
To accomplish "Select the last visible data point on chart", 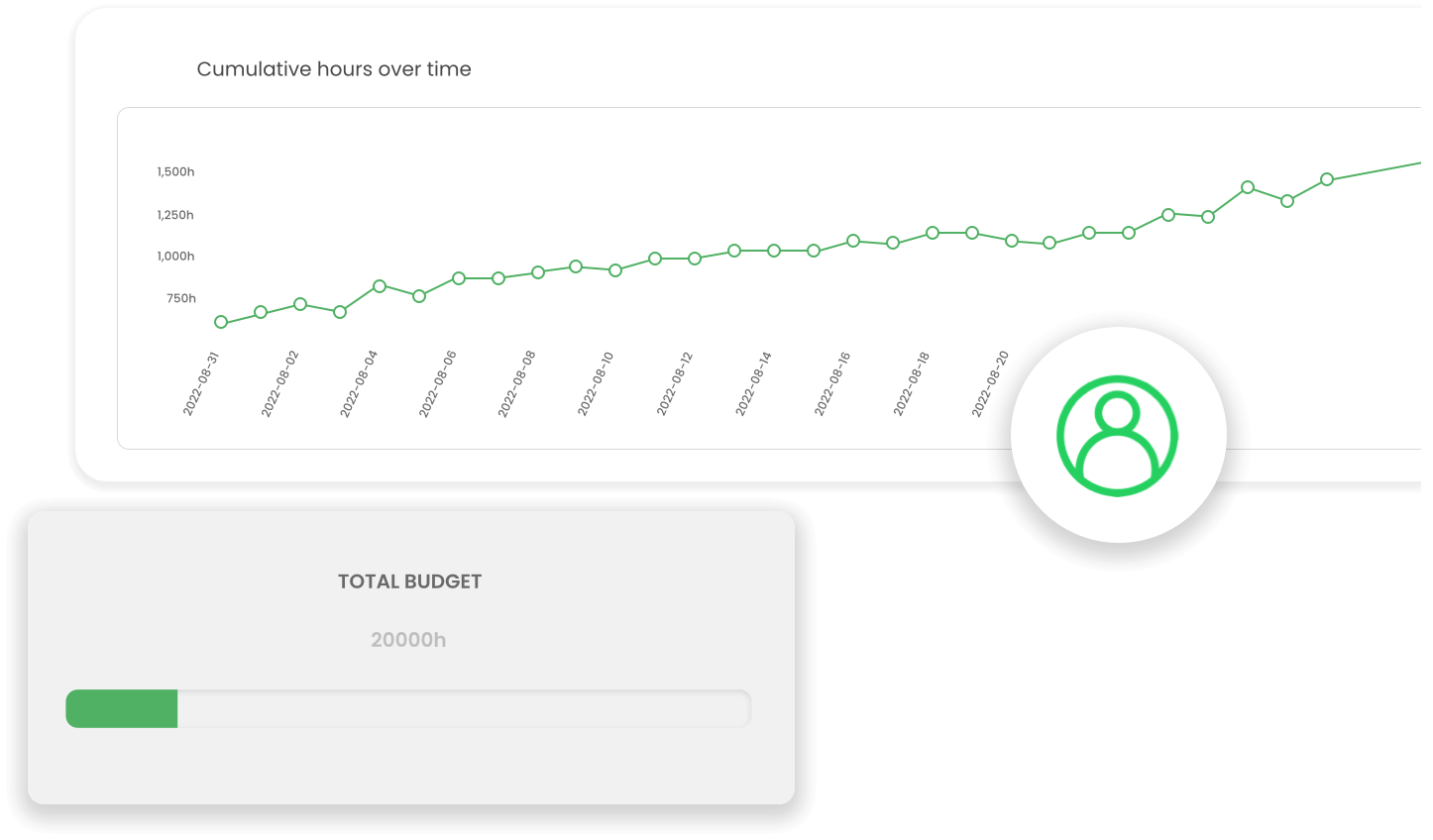I will [1327, 179].
